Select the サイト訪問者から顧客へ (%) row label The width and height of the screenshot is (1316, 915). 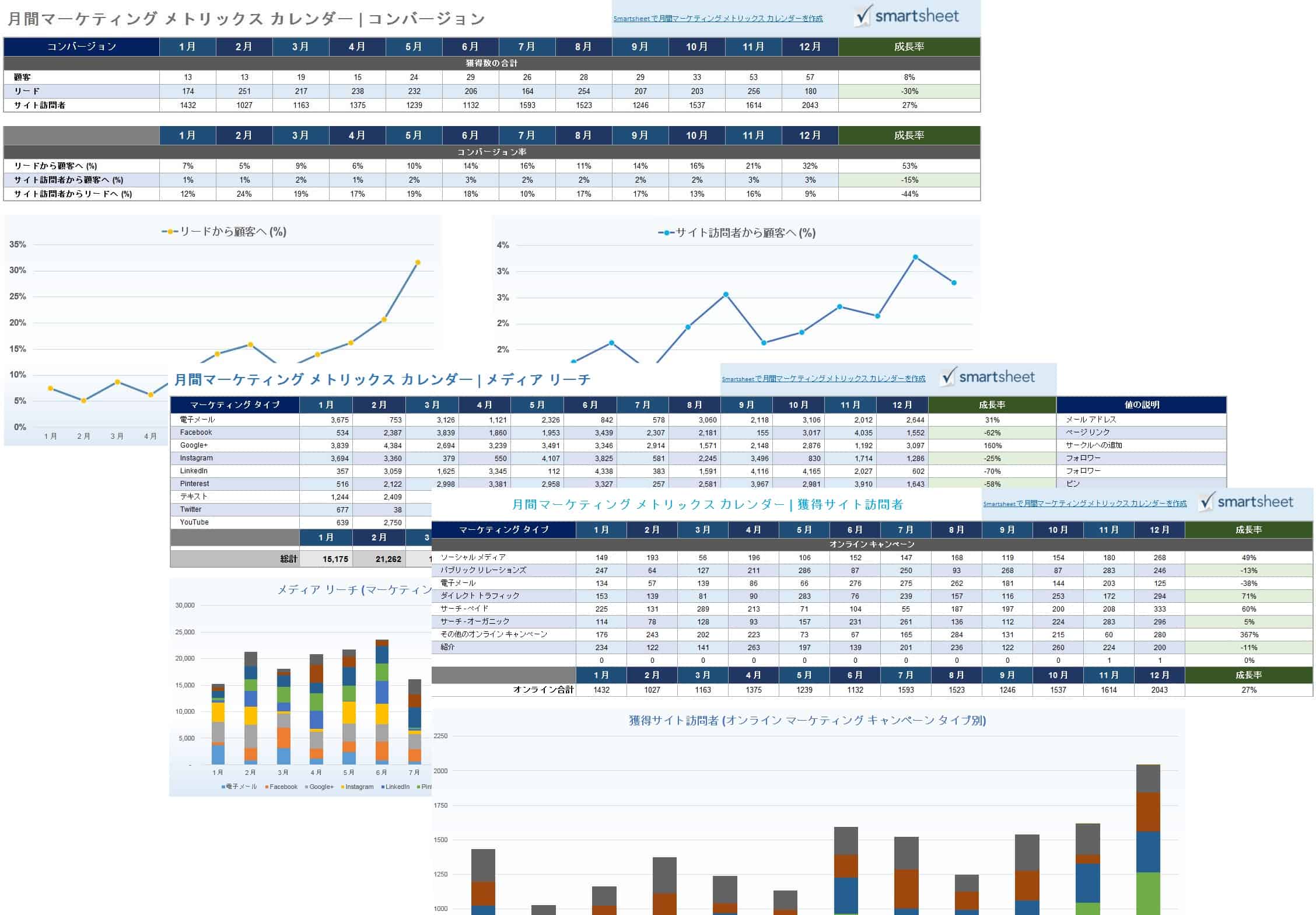82,180
